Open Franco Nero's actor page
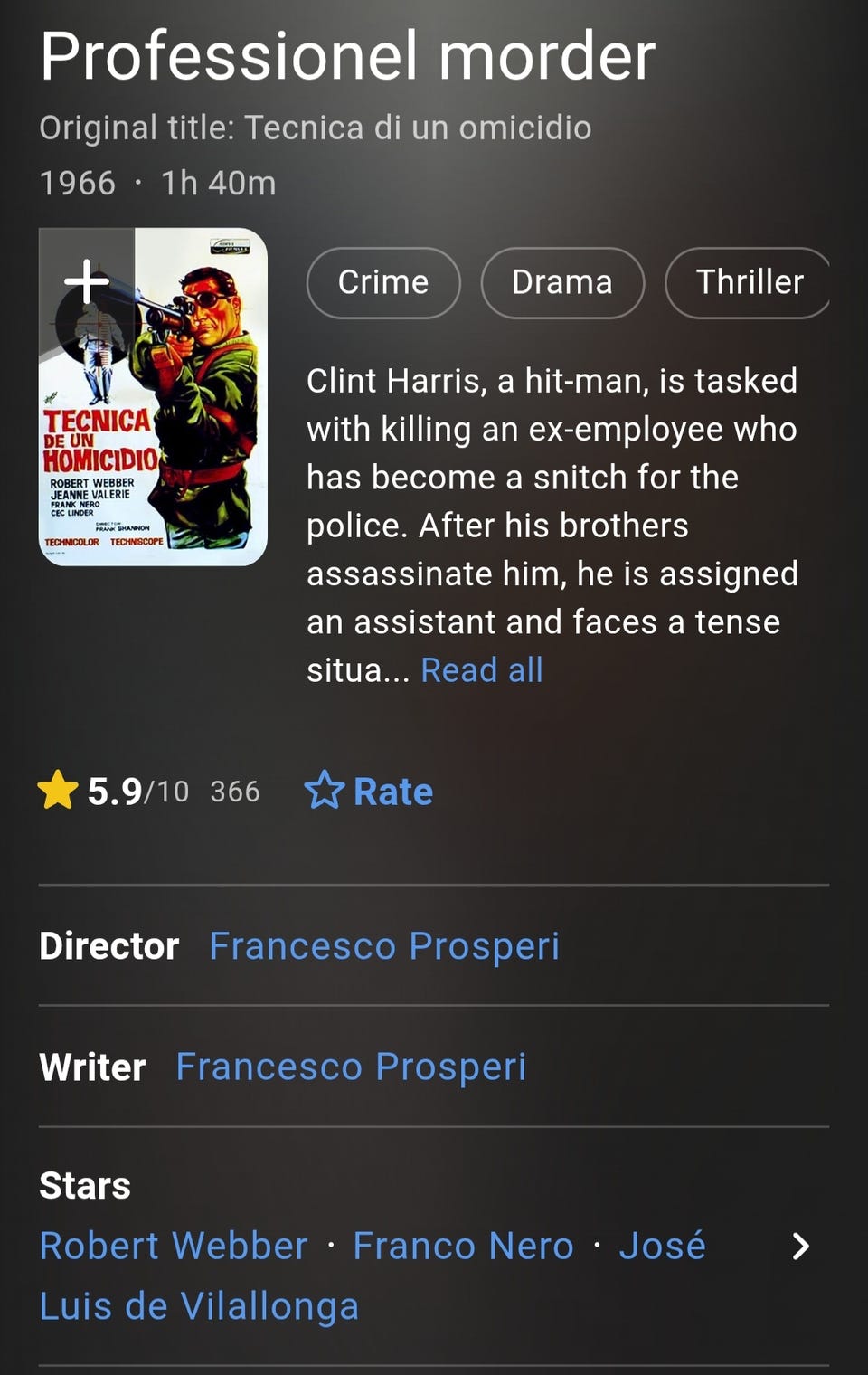Viewport: 868px width, 1375px height. click(463, 1246)
